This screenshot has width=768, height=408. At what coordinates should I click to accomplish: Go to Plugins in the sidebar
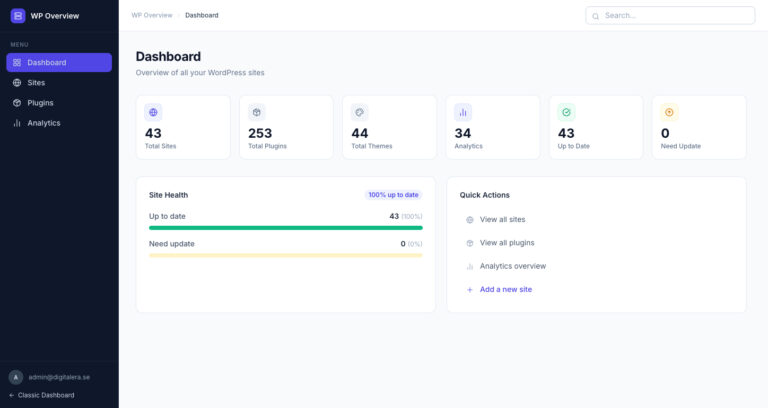[40, 103]
